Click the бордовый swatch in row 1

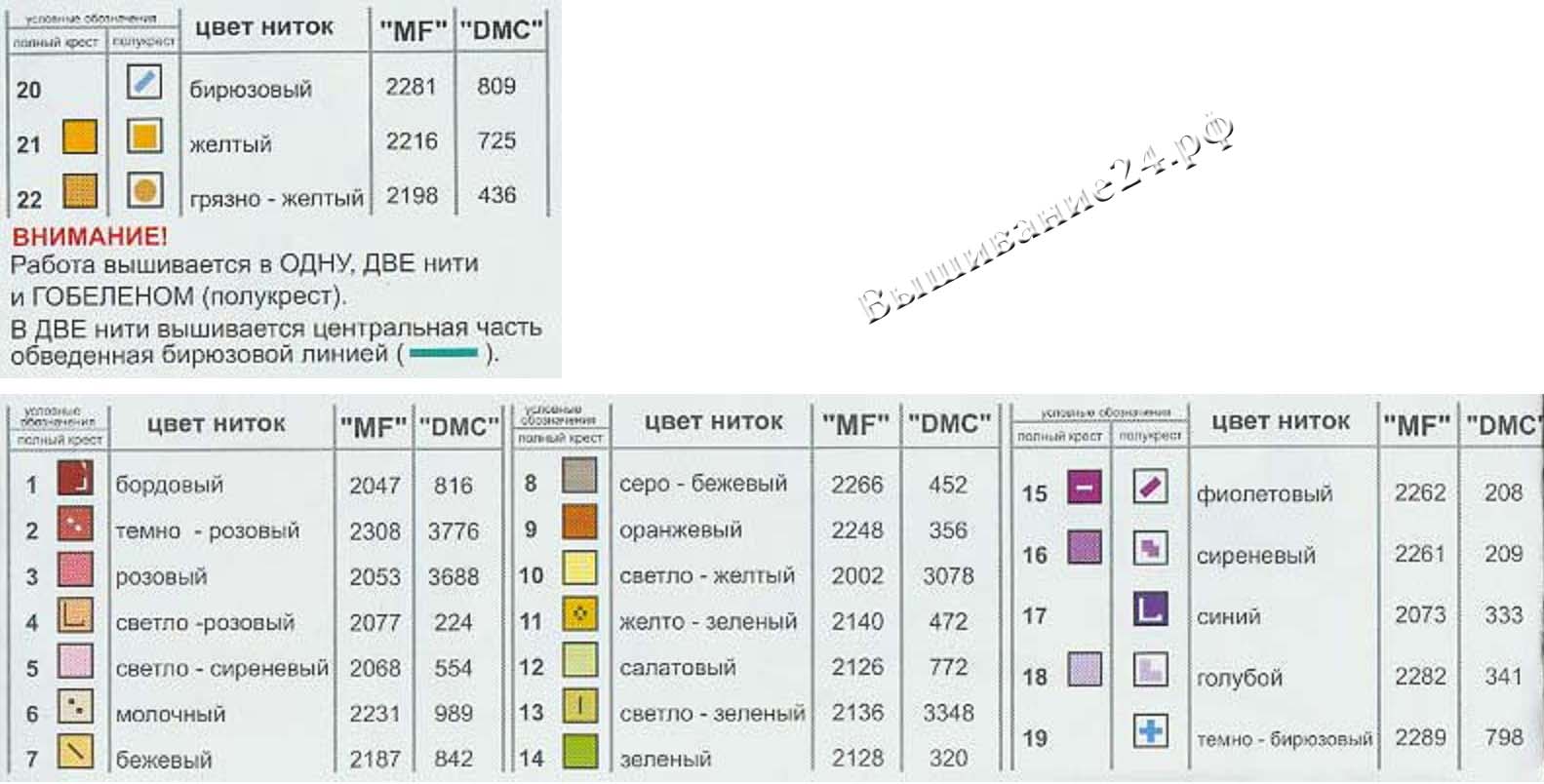point(74,480)
